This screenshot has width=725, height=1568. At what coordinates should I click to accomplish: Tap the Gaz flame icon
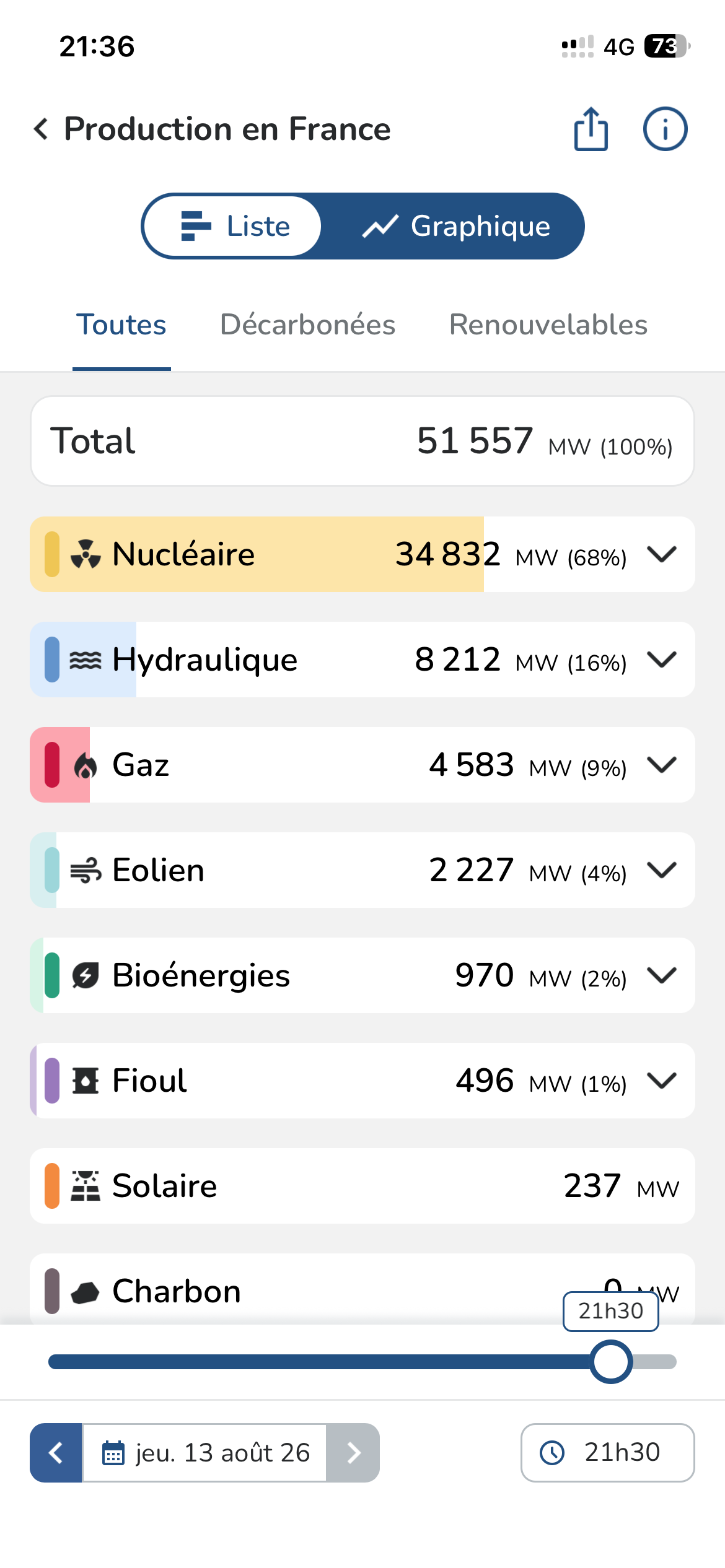tap(86, 765)
